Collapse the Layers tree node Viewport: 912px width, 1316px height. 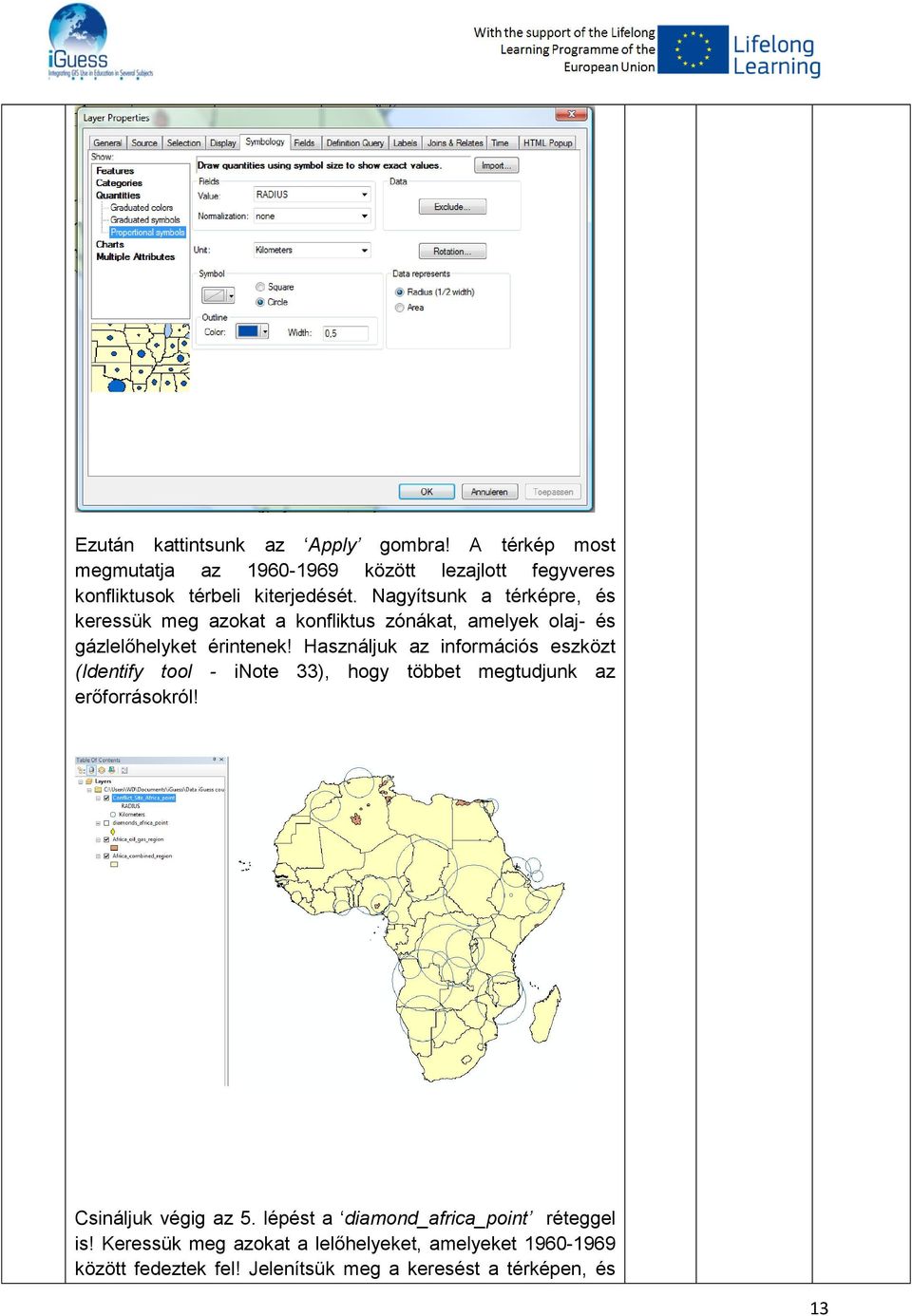coord(80,781)
